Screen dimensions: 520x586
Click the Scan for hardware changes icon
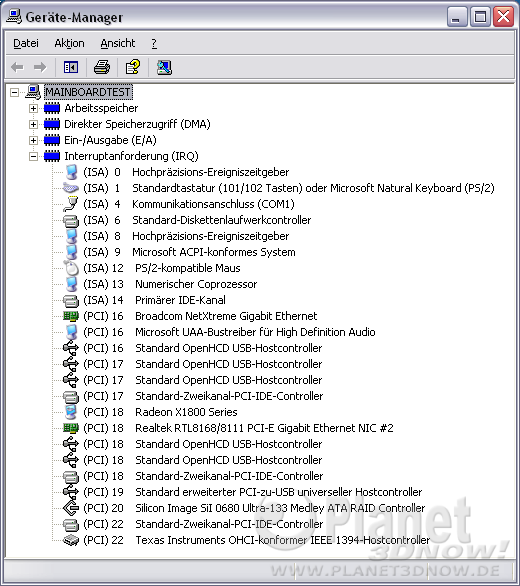tap(164, 68)
